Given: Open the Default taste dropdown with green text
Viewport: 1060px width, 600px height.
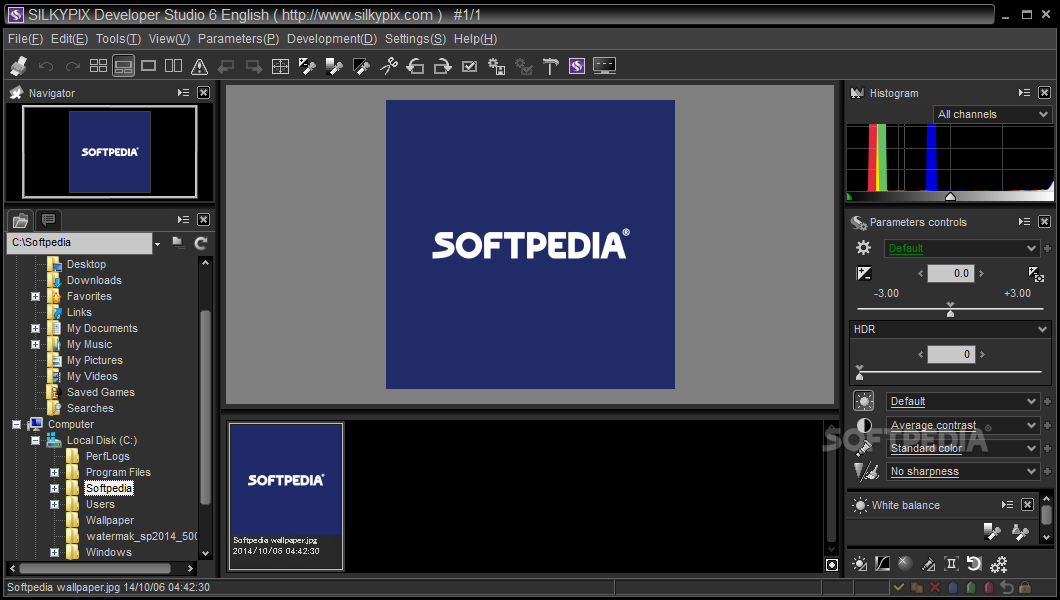Looking at the screenshot, I should [962, 248].
